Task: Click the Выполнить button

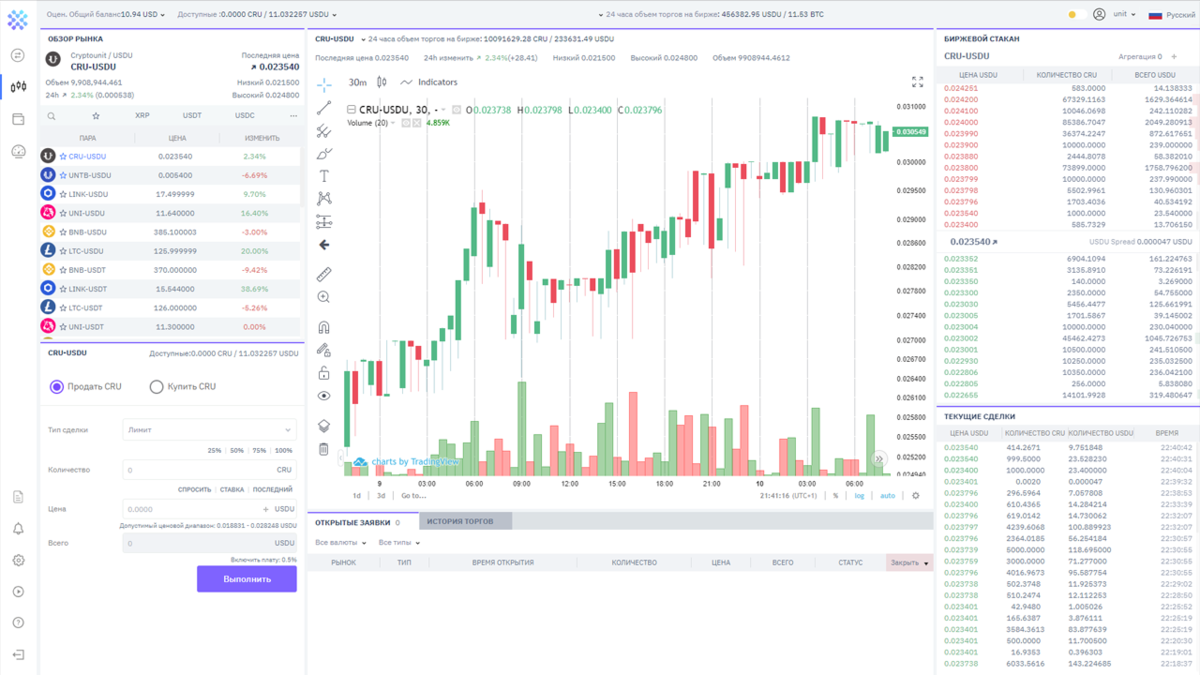Action: click(x=246, y=580)
